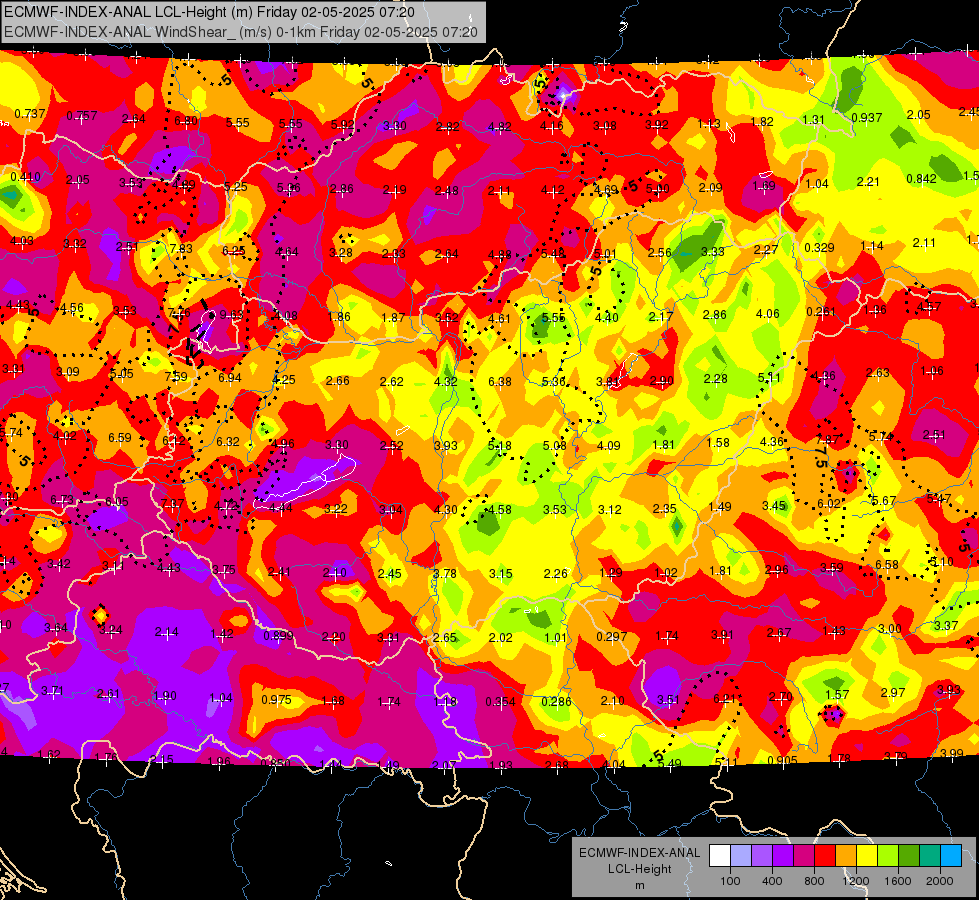Viewport: 979px width, 900px height.
Task: Click the 0.261 wind shear value
Action: 822,312
